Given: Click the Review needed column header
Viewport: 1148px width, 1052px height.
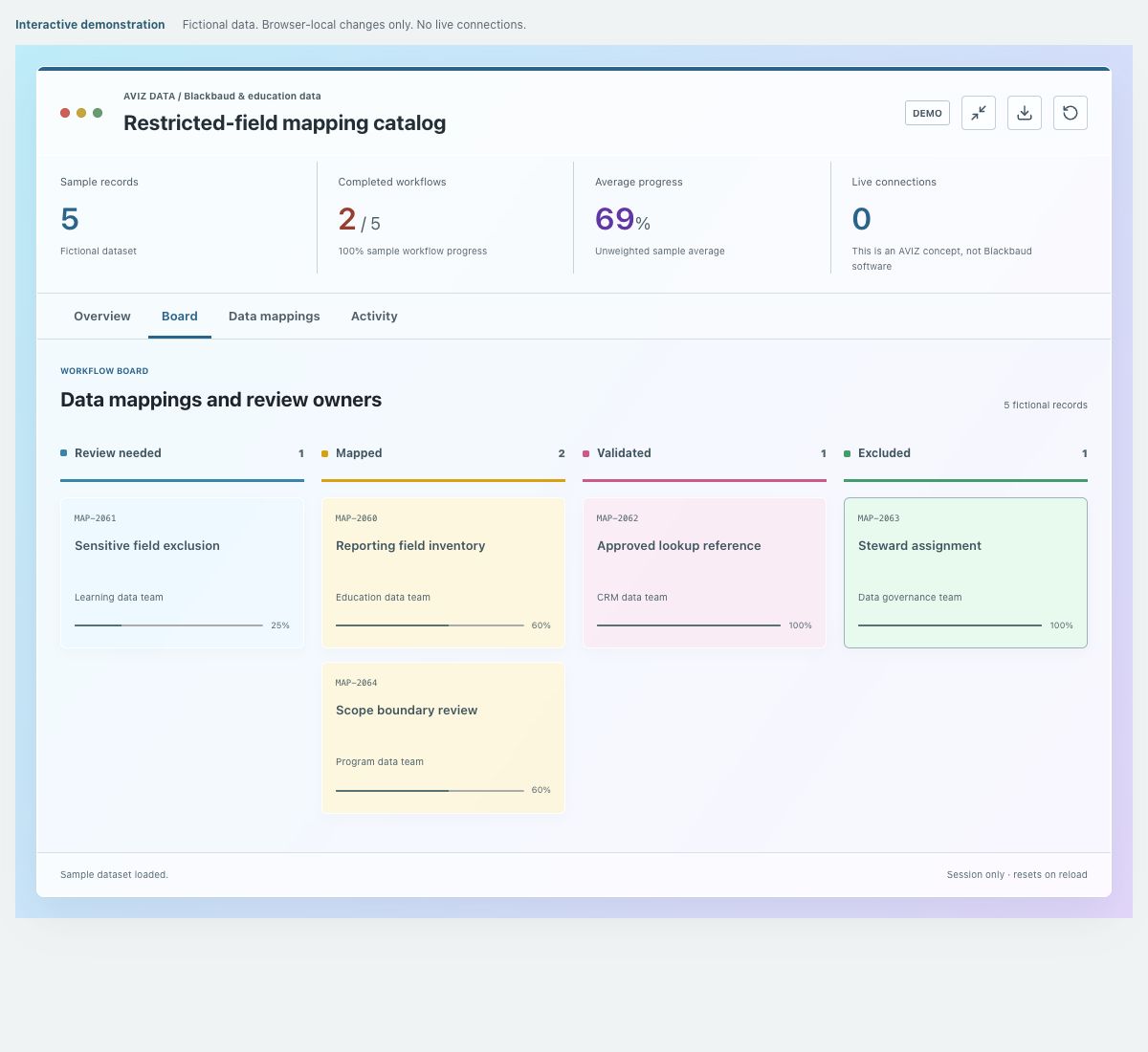Looking at the screenshot, I should click(x=182, y=453).
